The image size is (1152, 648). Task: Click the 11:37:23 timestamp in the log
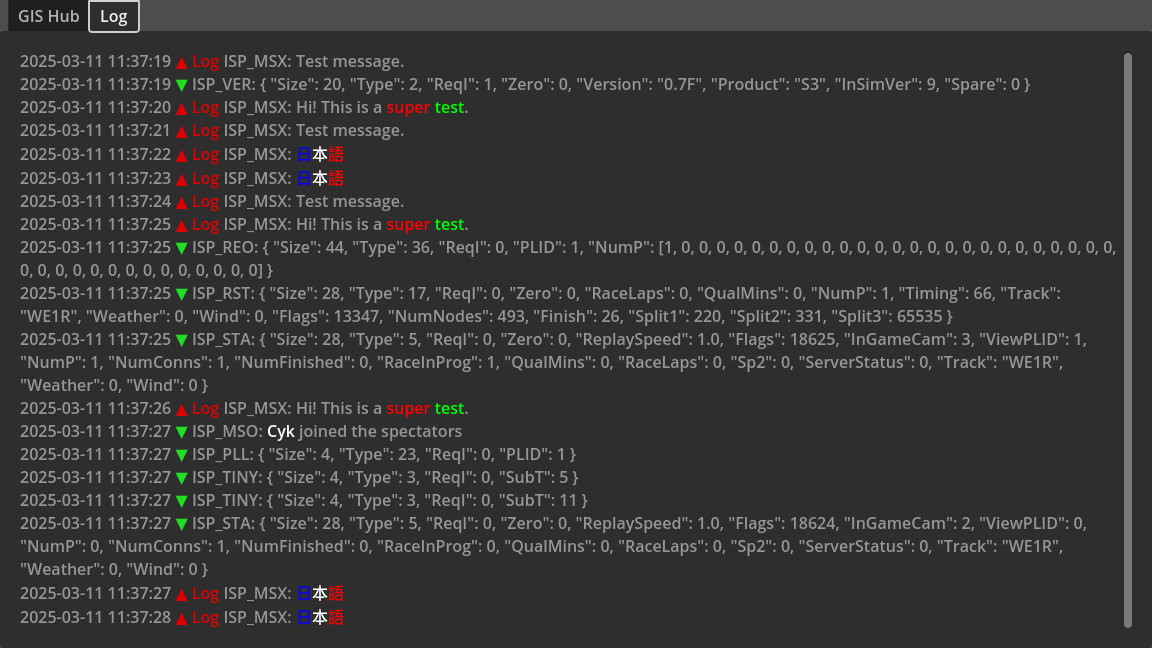coord(95,178)
